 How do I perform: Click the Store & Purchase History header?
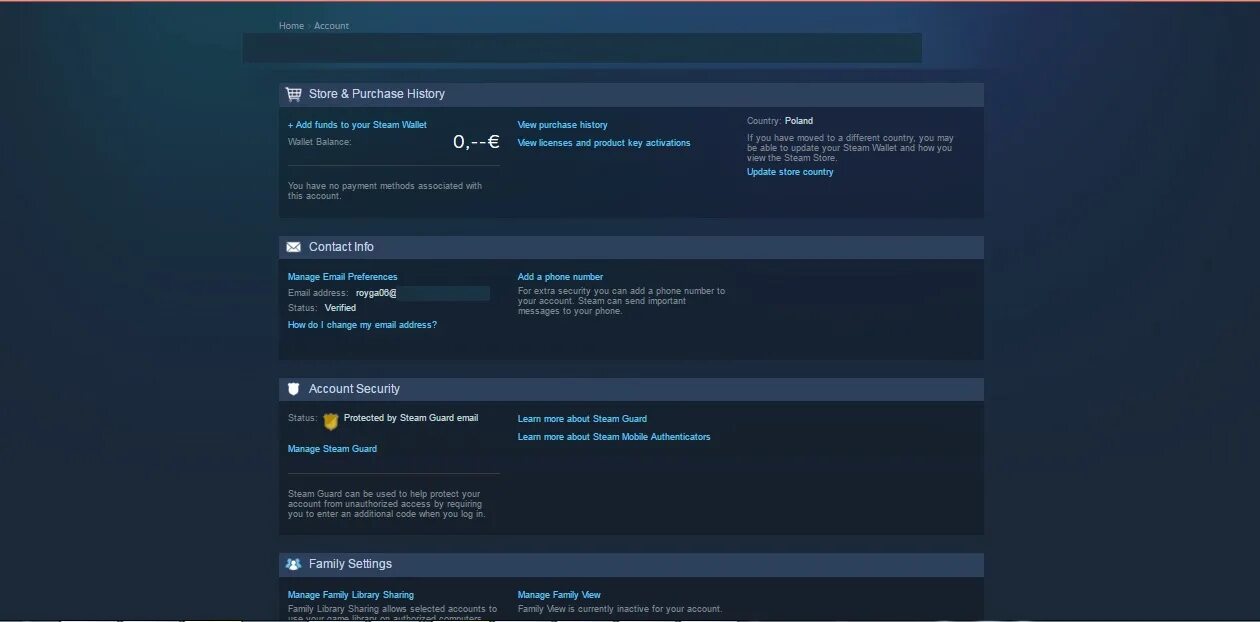coord(631,94)
